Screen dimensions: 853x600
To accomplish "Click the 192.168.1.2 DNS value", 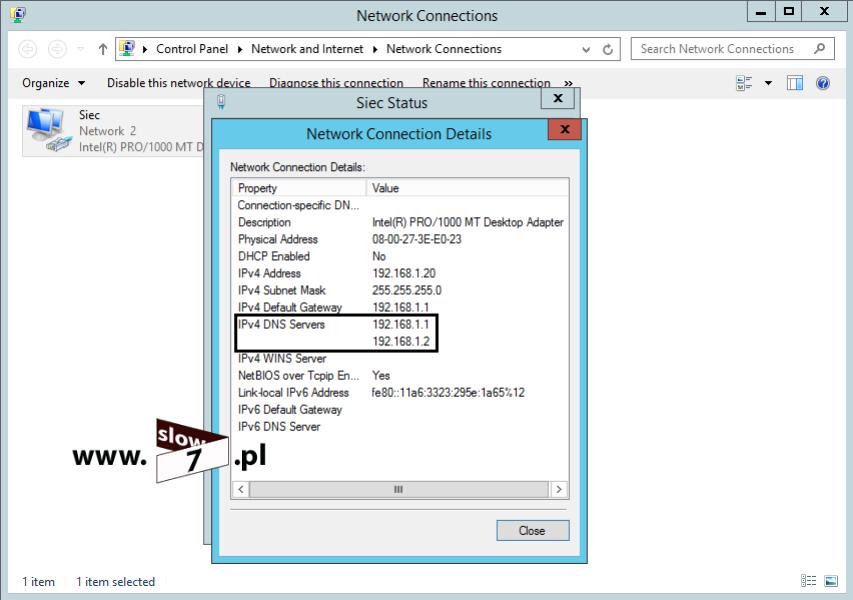I will (x=401, y=341).
